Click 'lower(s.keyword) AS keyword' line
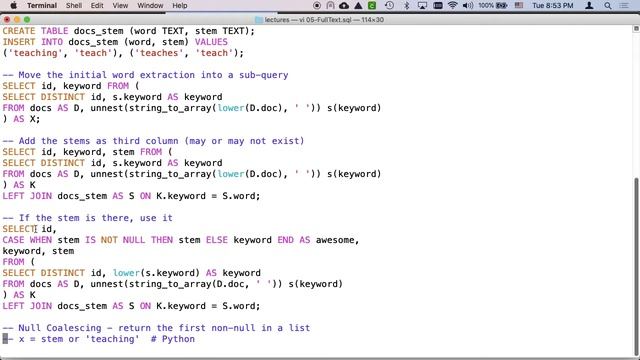Screen dimensions: 640x360 coord(131,273)
